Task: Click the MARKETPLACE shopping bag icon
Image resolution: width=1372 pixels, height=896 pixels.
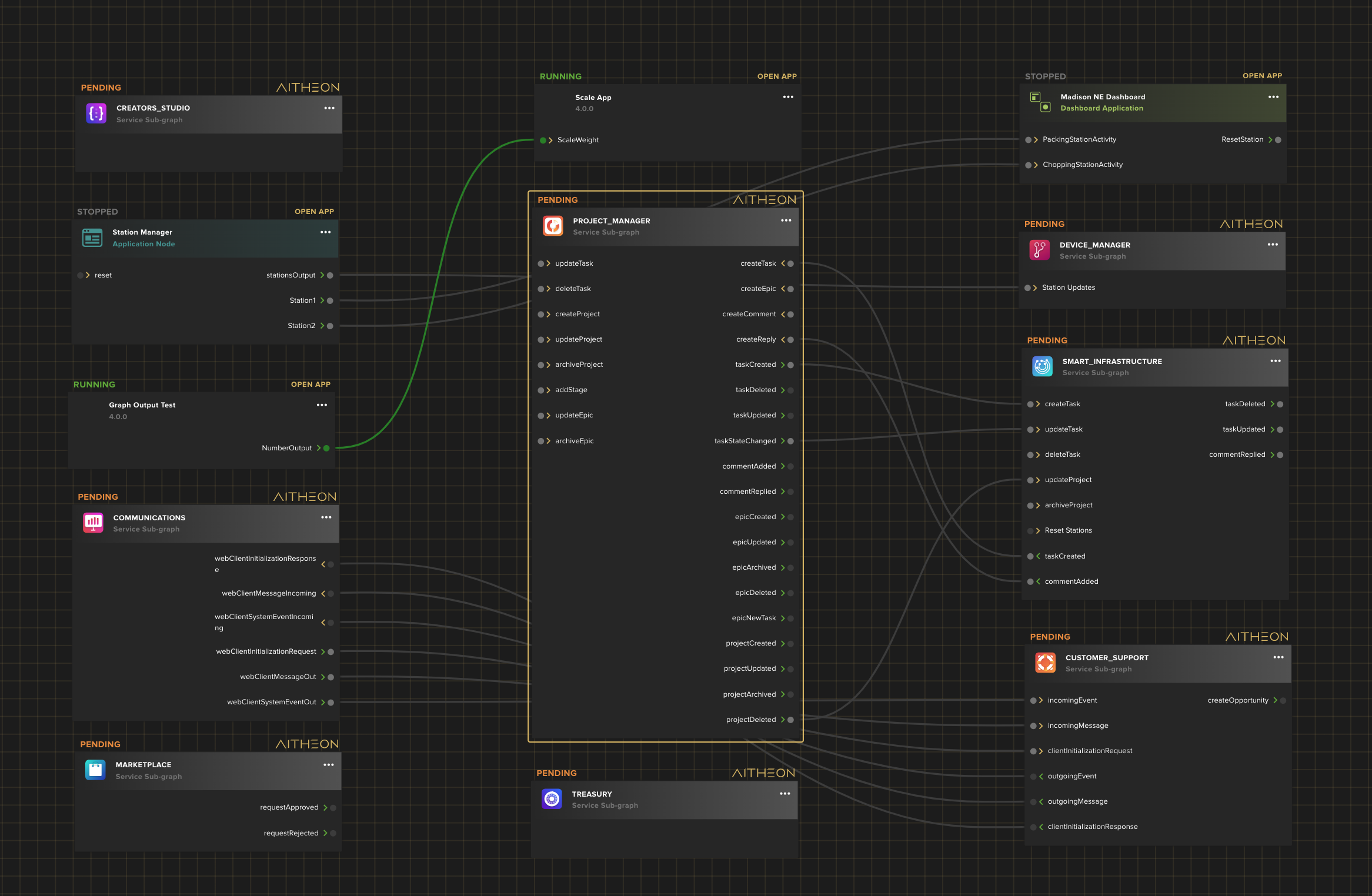Action: pyautogui.click(x=95, y=770)
